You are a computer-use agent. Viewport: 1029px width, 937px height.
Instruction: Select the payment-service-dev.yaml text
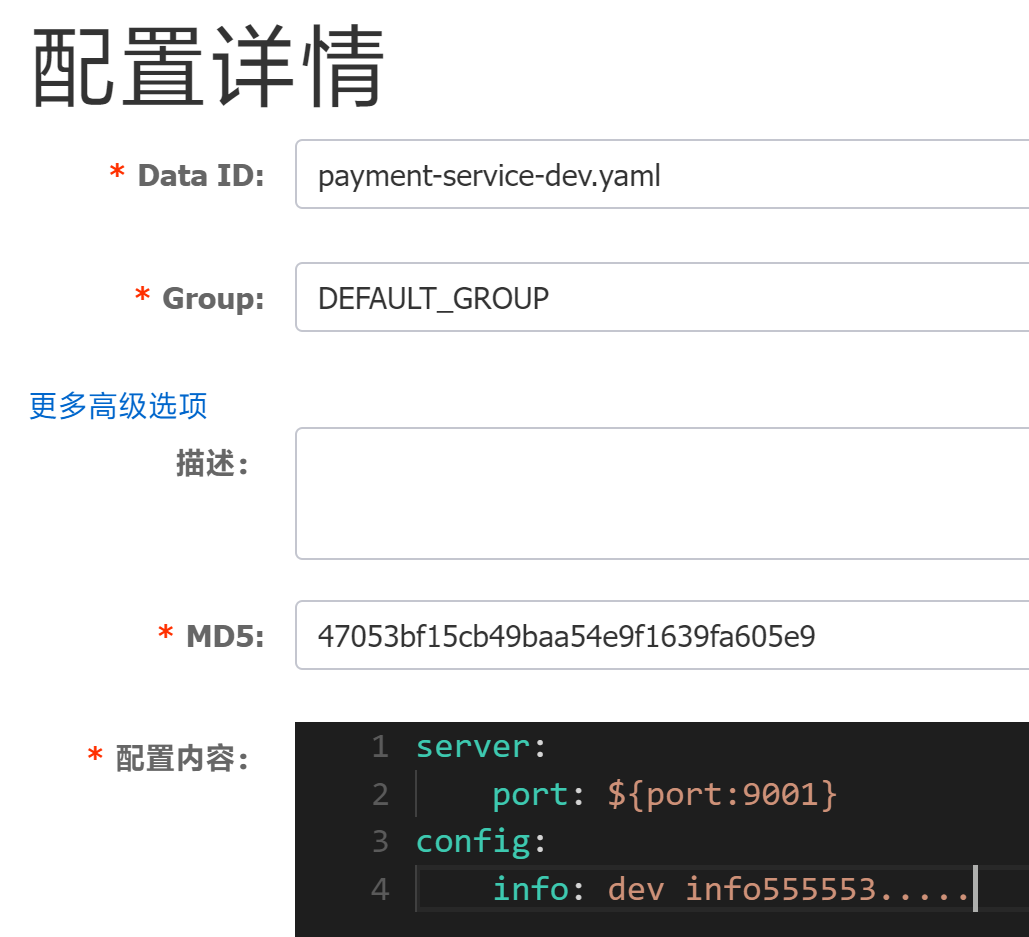489,175
